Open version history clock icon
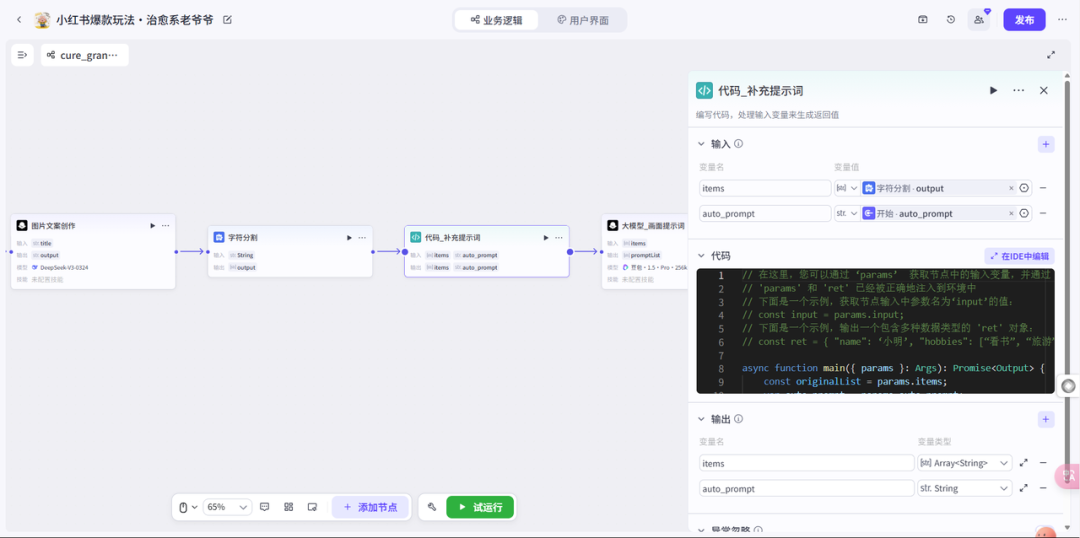 [x=951, y=19]
